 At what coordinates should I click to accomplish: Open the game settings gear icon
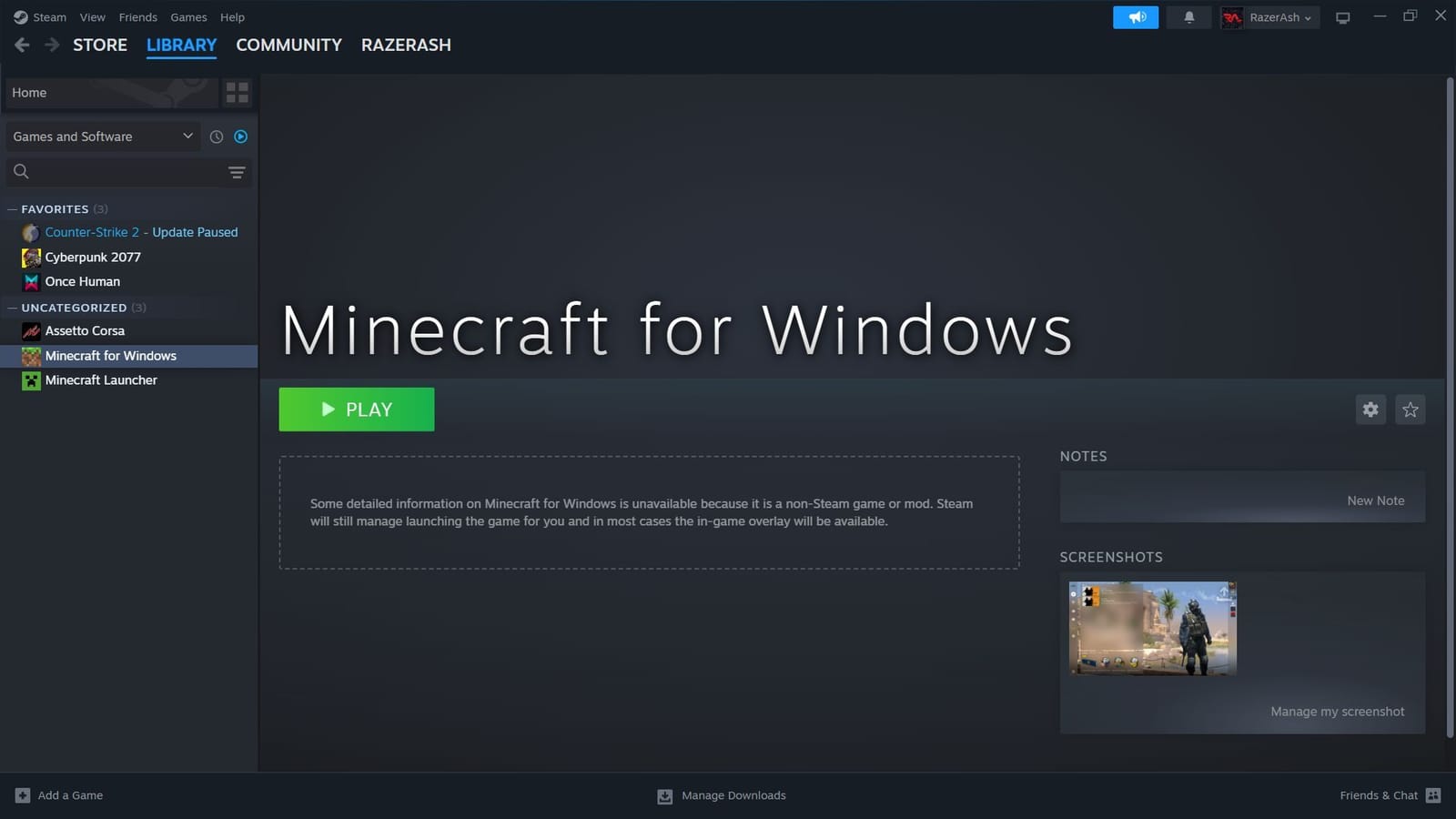click(x=1370, y=409)
